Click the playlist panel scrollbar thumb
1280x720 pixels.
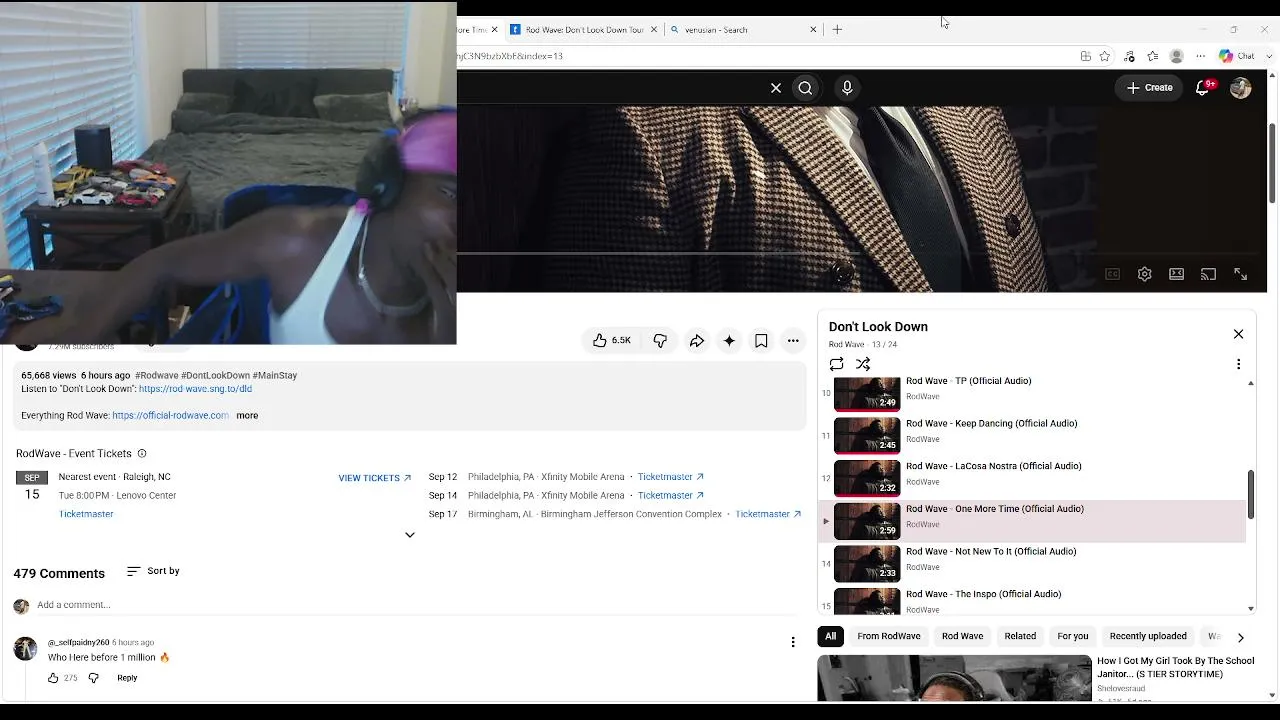[1250, 494]
